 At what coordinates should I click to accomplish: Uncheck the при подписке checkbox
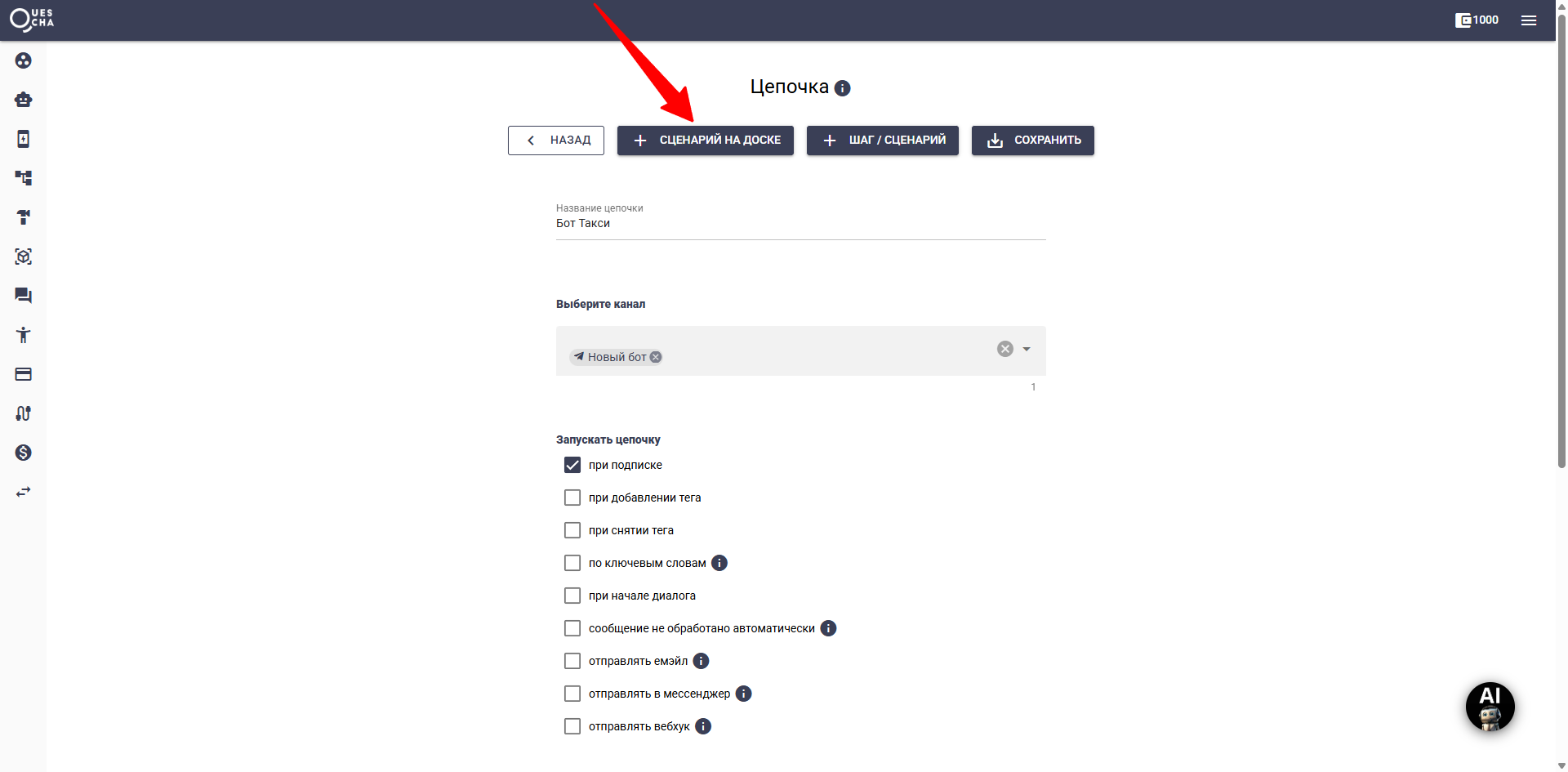tap(572, 465)
